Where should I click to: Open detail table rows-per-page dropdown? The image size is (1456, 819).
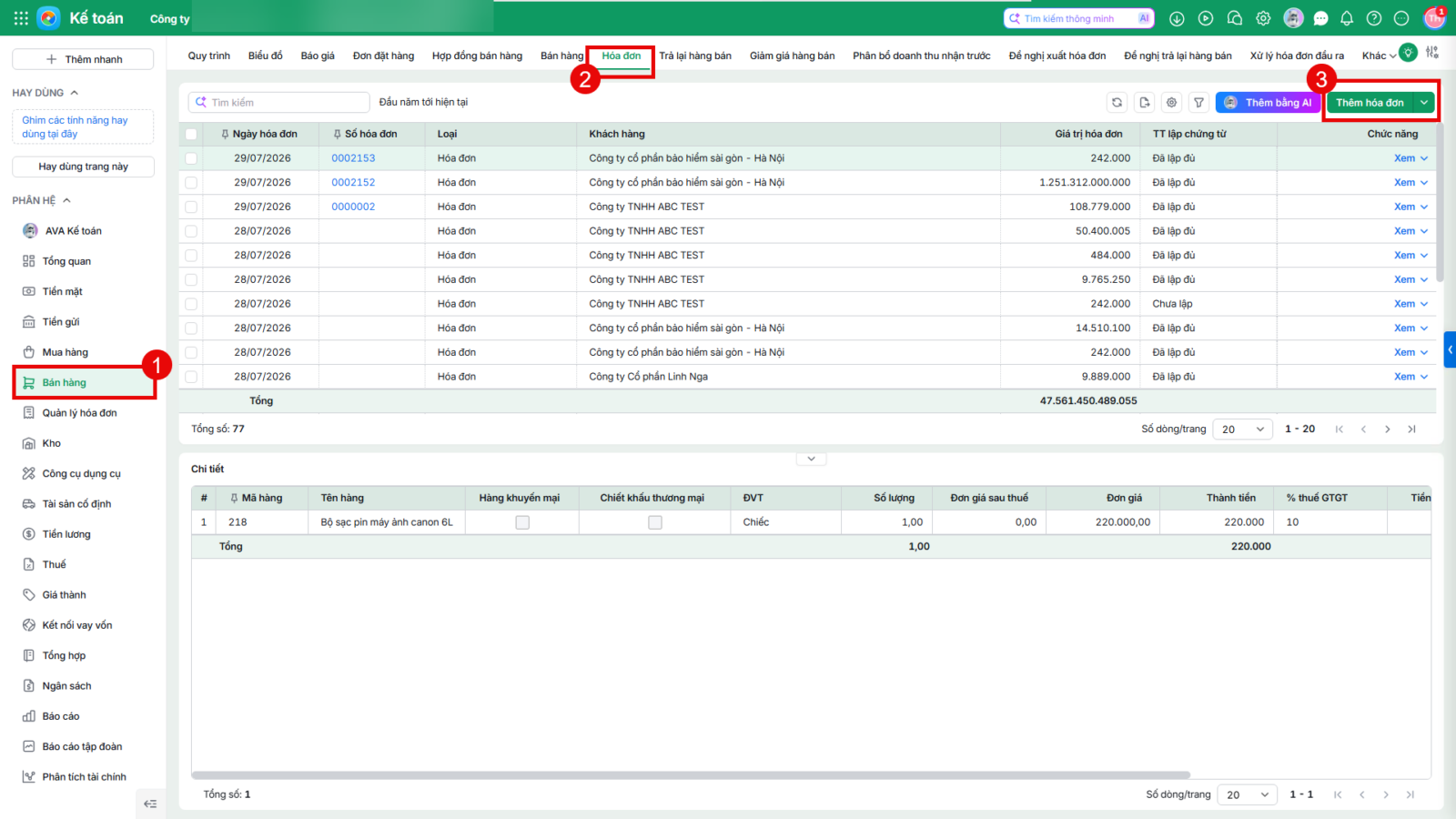[x=1248, y=794]
